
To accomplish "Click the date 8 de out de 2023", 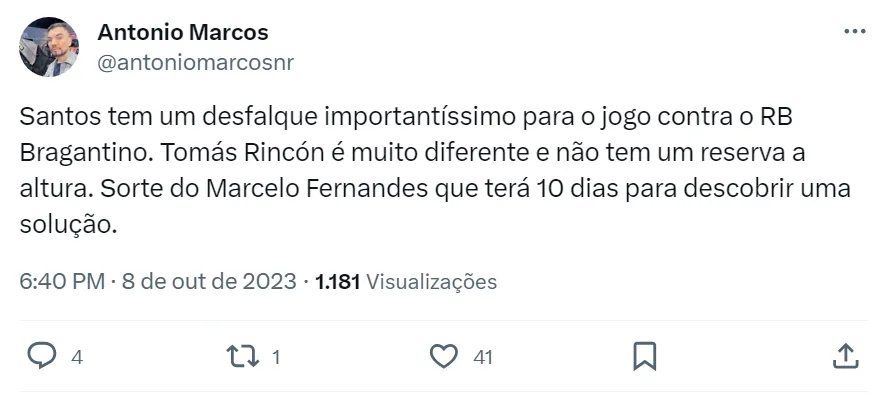I will 209,281.
